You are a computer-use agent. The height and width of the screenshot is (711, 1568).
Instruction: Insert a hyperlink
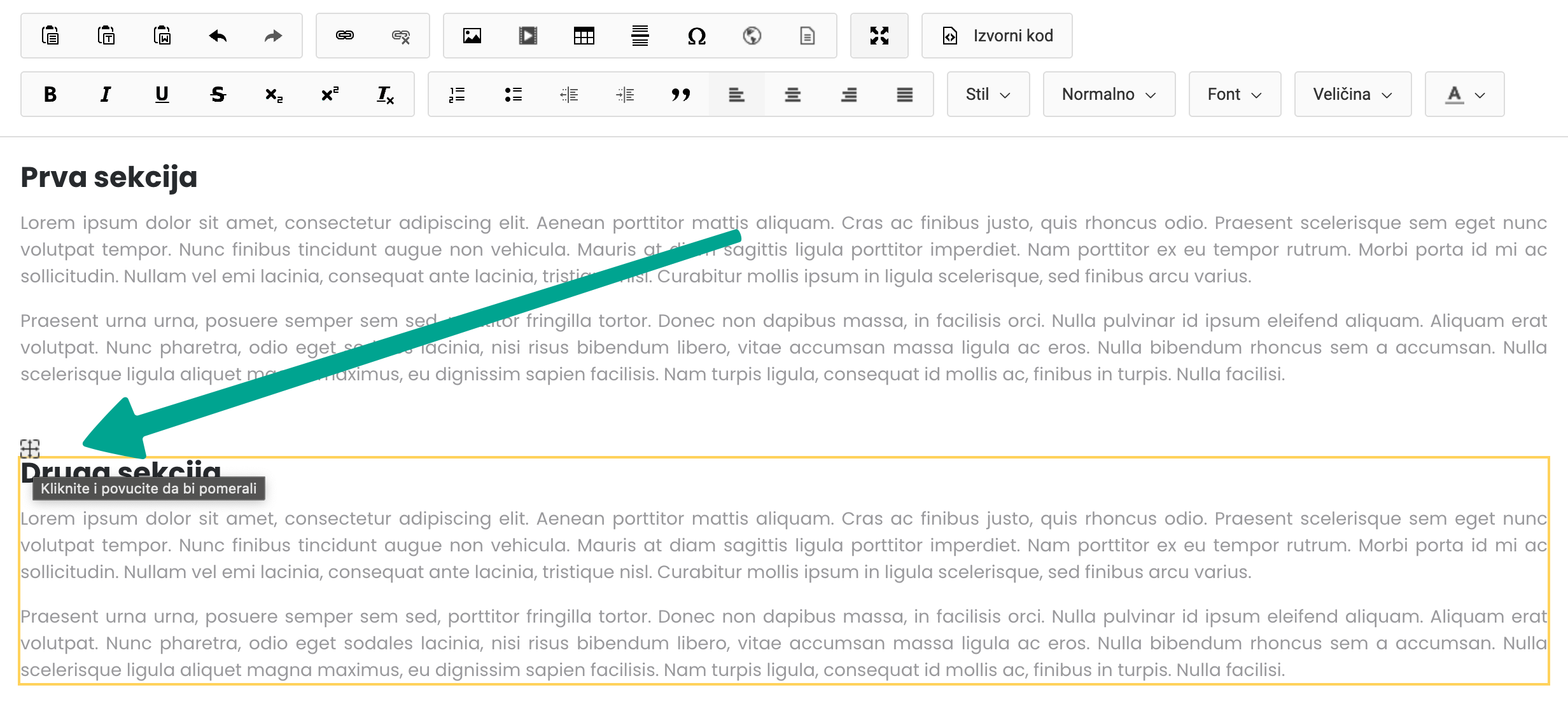click(x=344, y=36)
